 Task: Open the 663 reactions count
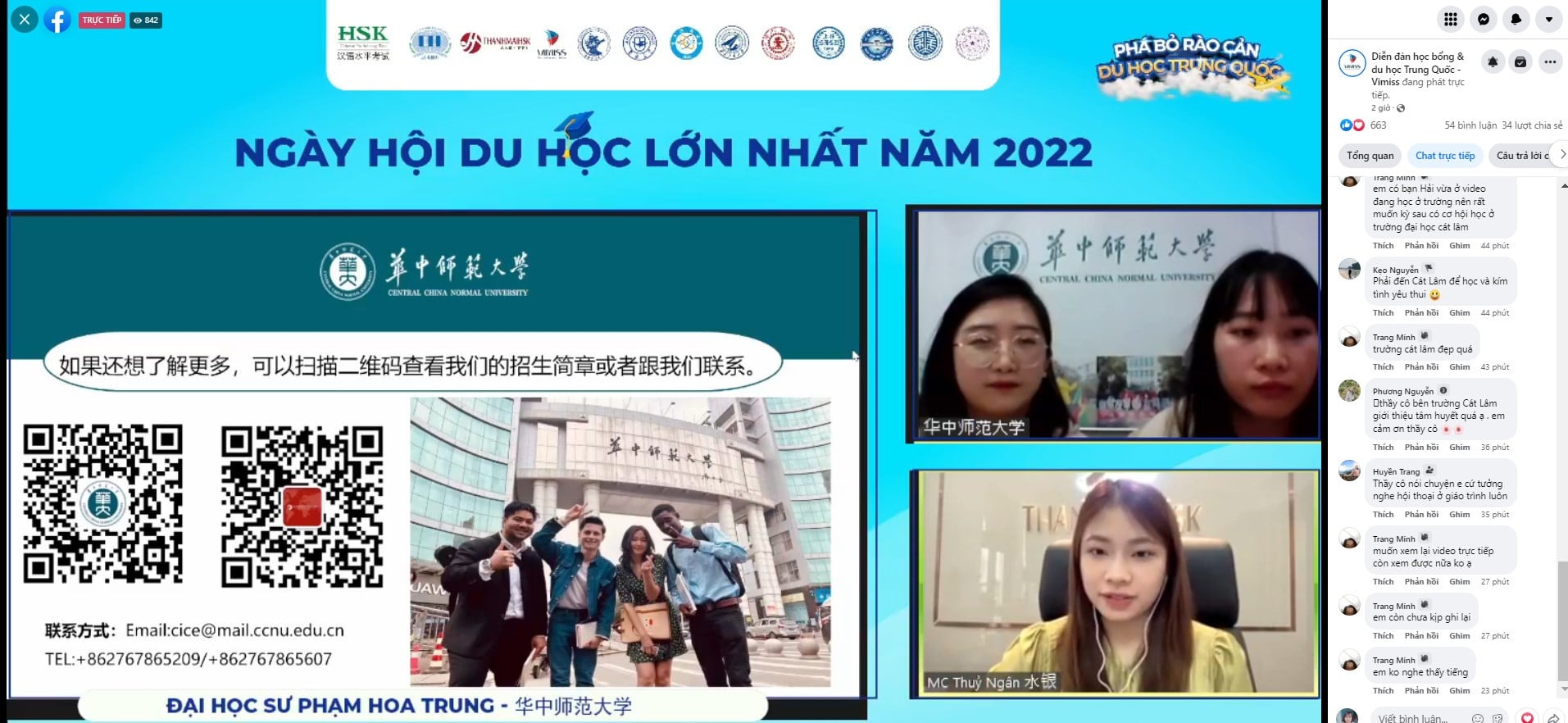click(x=1378, y=125)
